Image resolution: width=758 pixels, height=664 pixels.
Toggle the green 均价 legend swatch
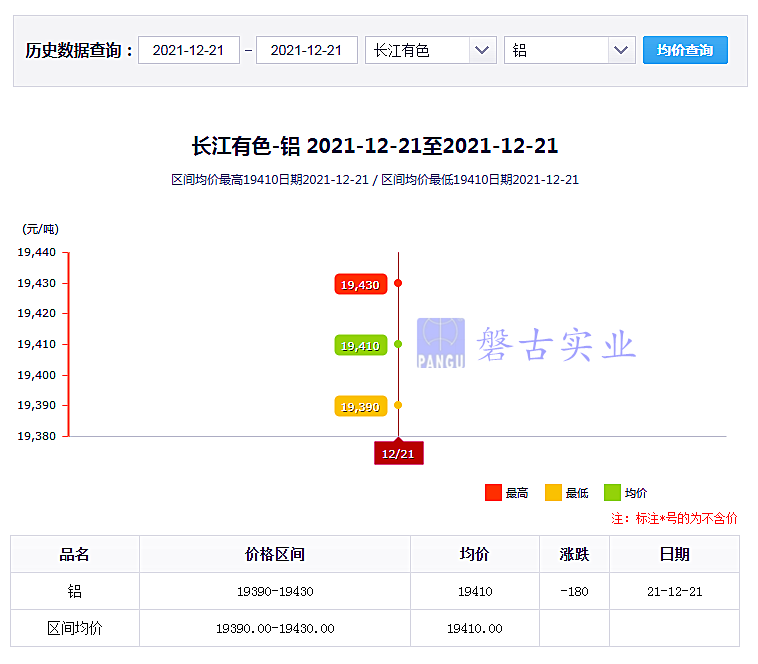[612, 492]
